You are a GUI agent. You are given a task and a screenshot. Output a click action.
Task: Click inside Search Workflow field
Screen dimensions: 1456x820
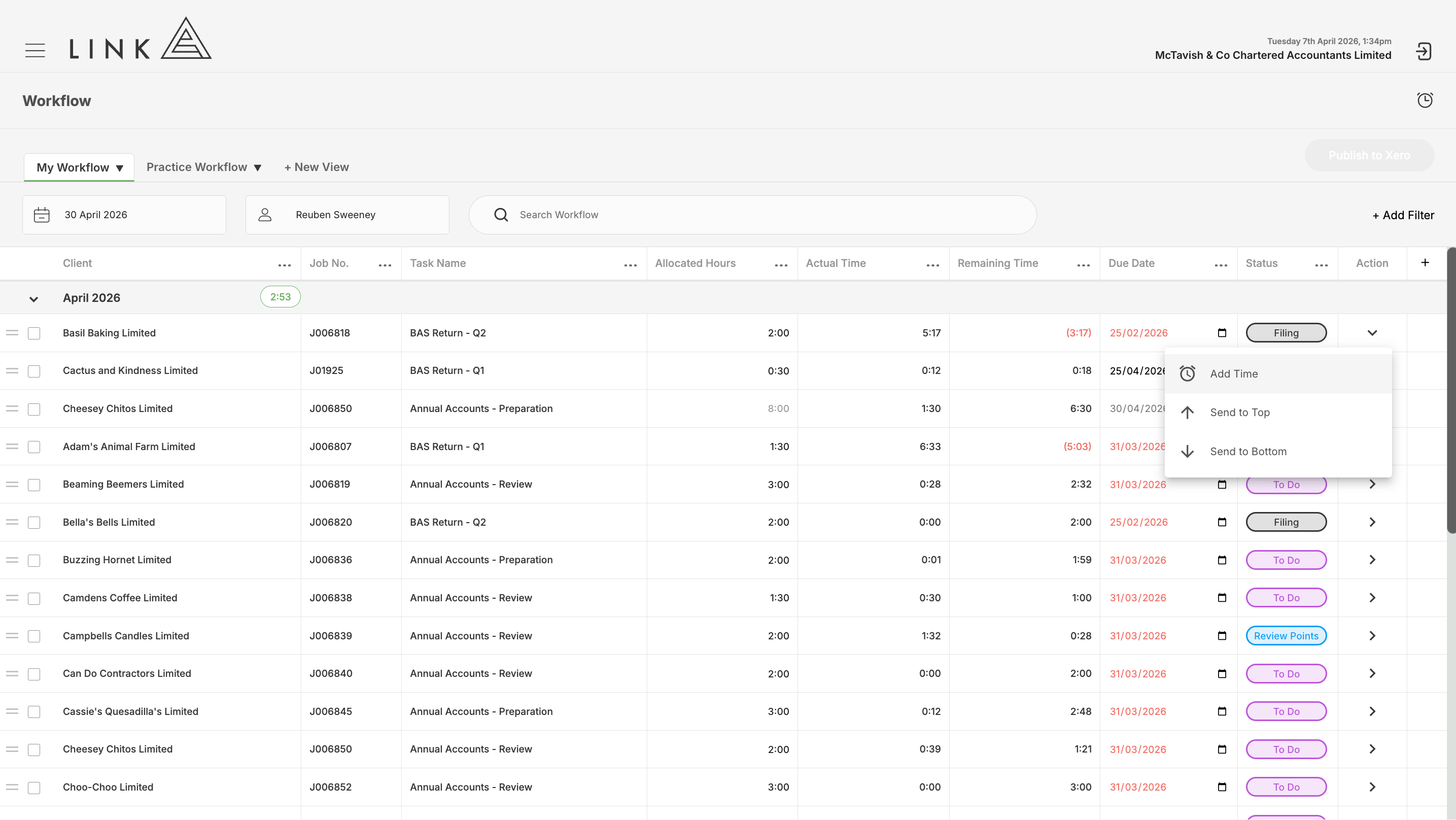tap(752, 215)
